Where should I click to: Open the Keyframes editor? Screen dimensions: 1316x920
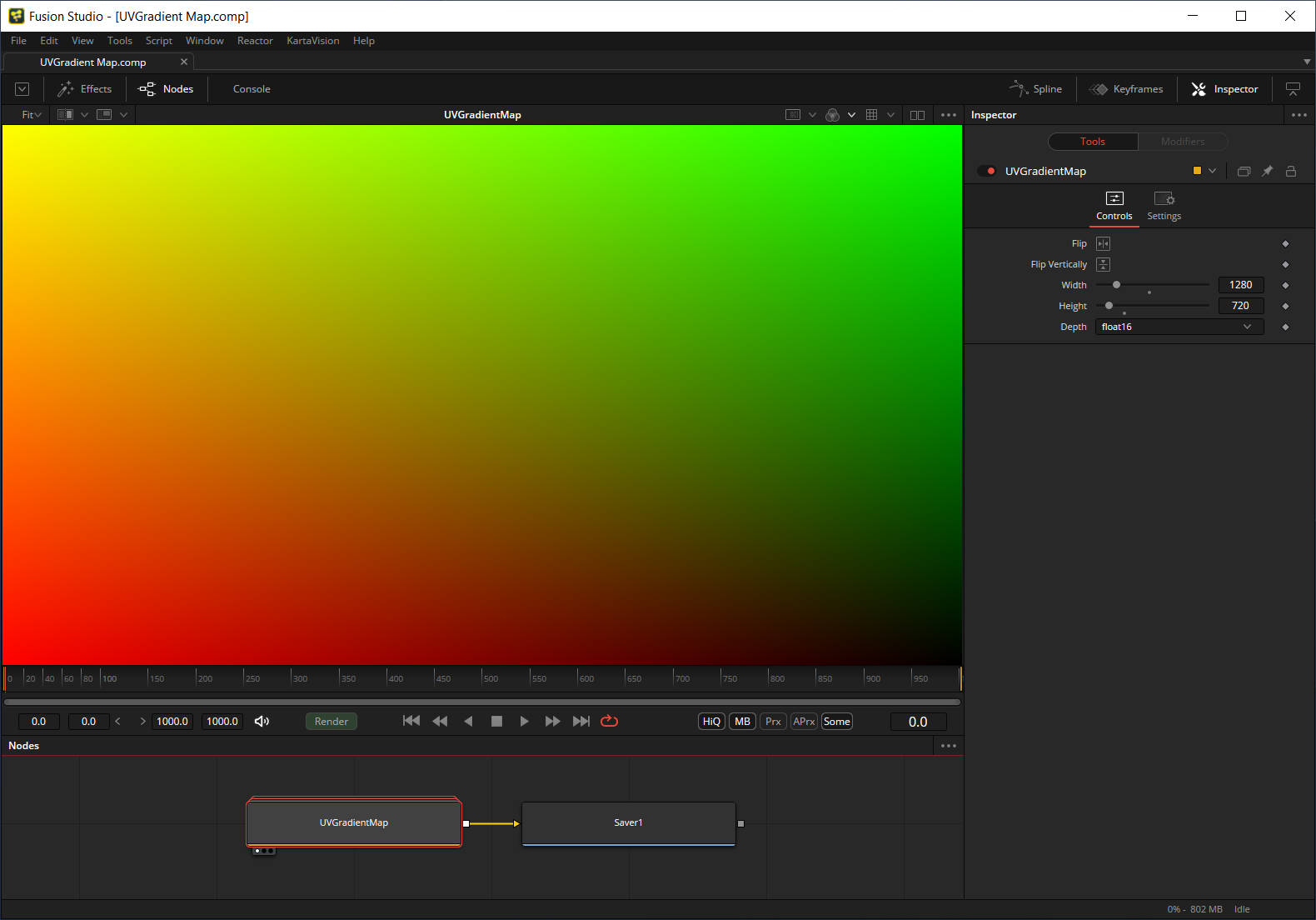pos(1126,89)
